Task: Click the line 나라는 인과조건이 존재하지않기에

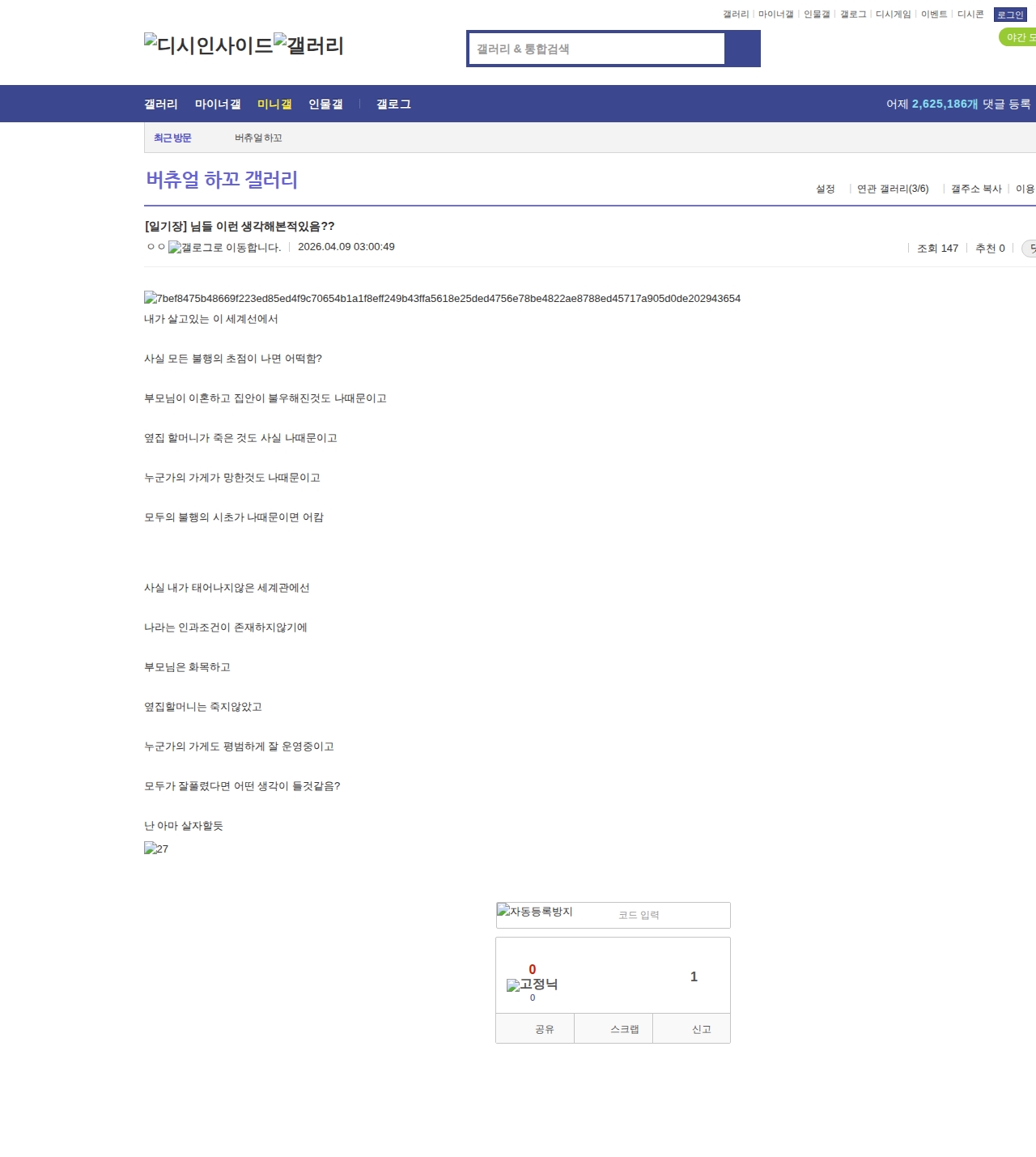Action: 226,627
